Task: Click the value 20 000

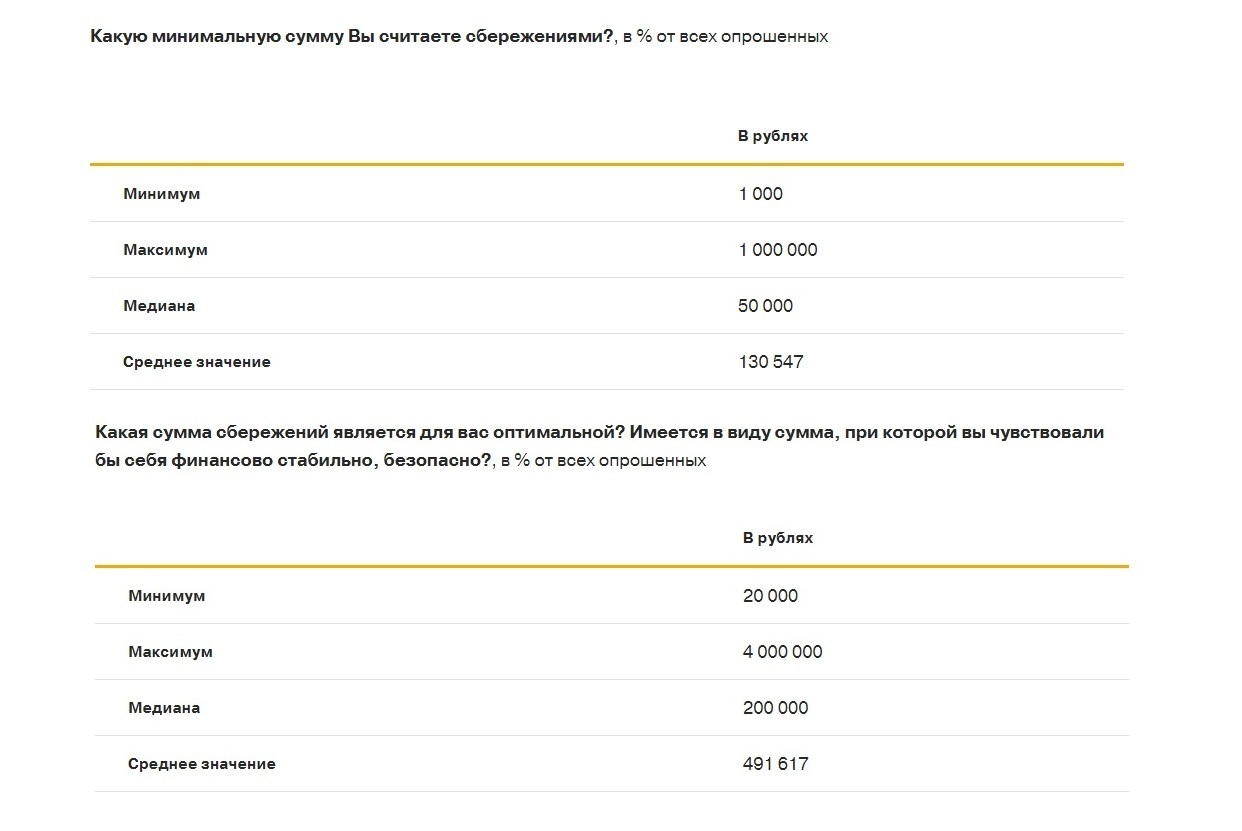Action: pos(770,596)
